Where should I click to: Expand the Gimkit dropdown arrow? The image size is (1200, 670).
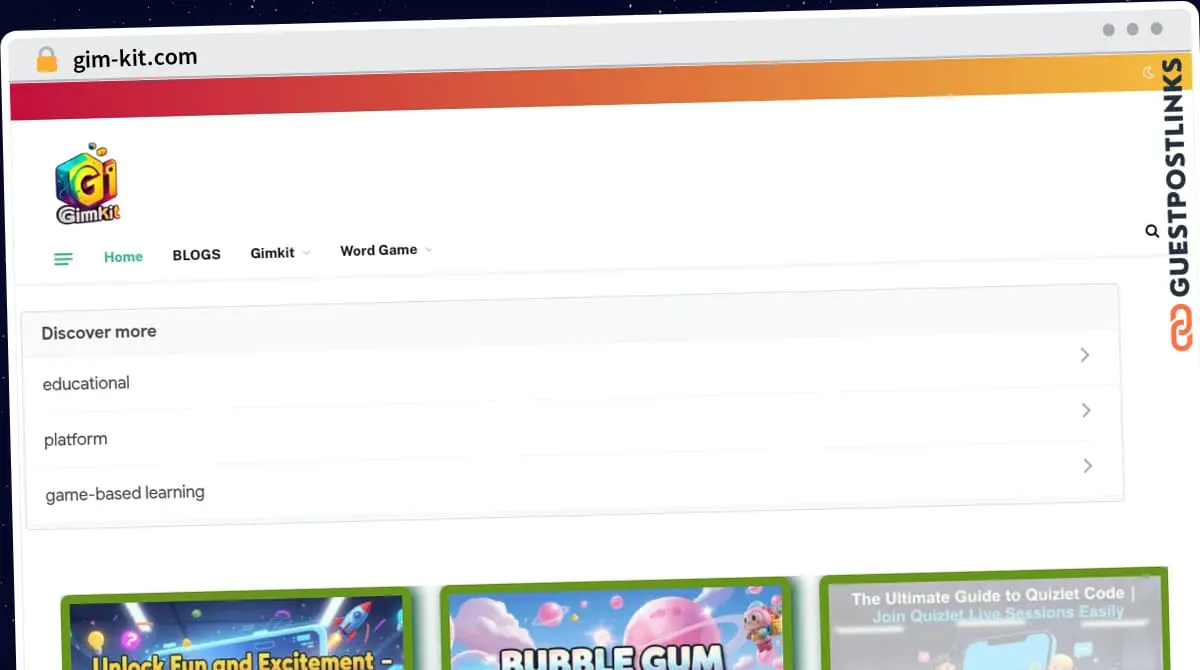306,253
